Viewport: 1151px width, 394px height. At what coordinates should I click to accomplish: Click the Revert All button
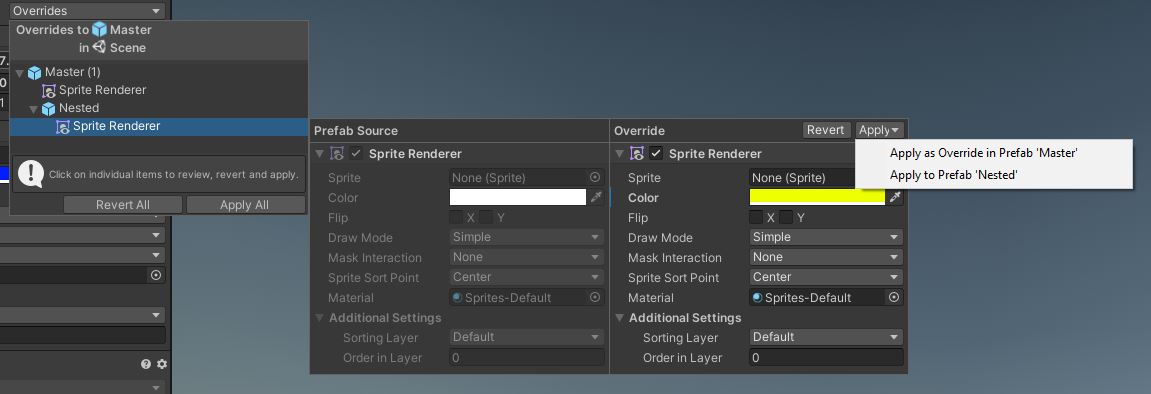pyautogui.click(x=123, y=205)
